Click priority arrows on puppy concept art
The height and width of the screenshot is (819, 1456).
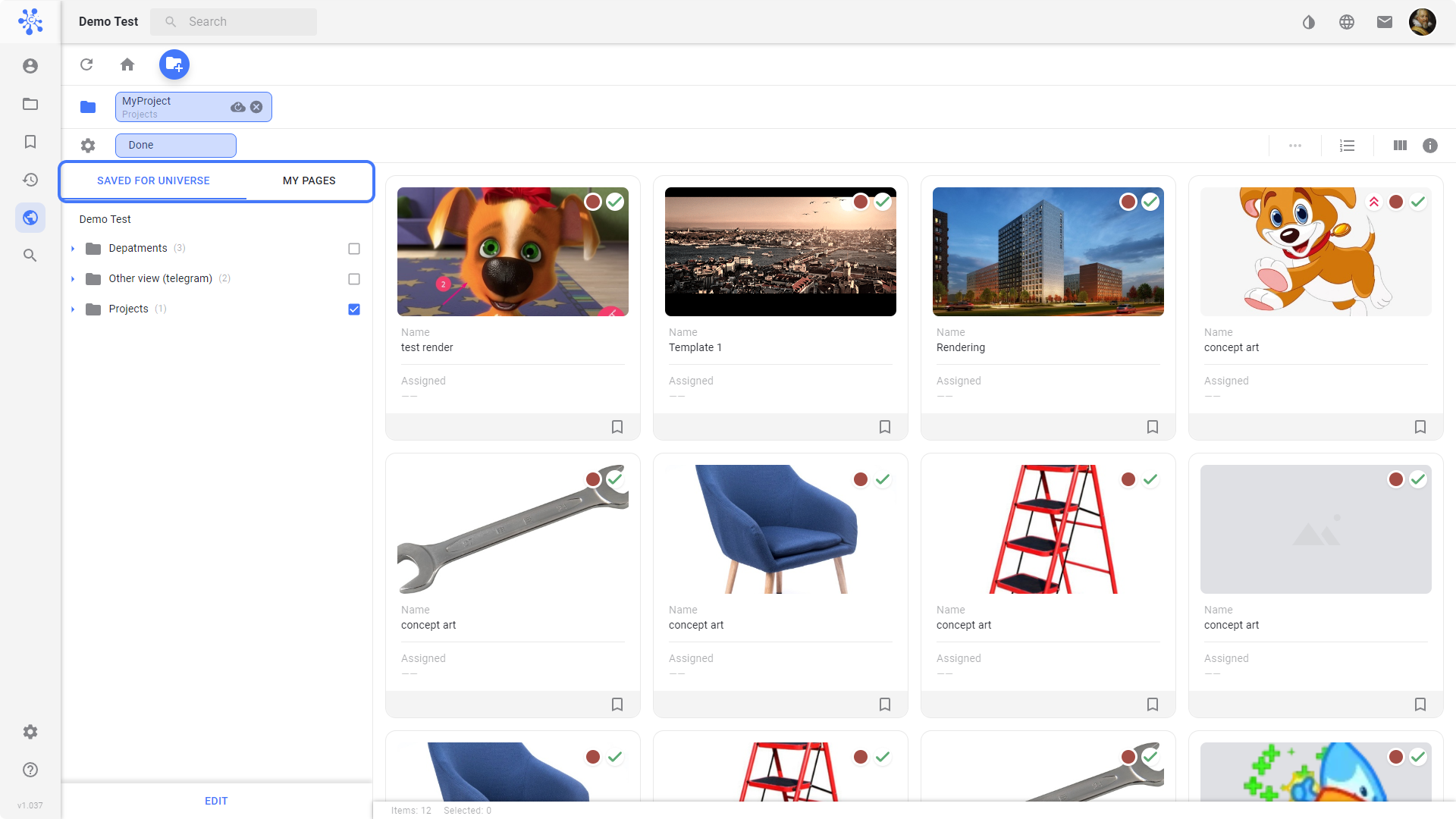coord(1374,202)
